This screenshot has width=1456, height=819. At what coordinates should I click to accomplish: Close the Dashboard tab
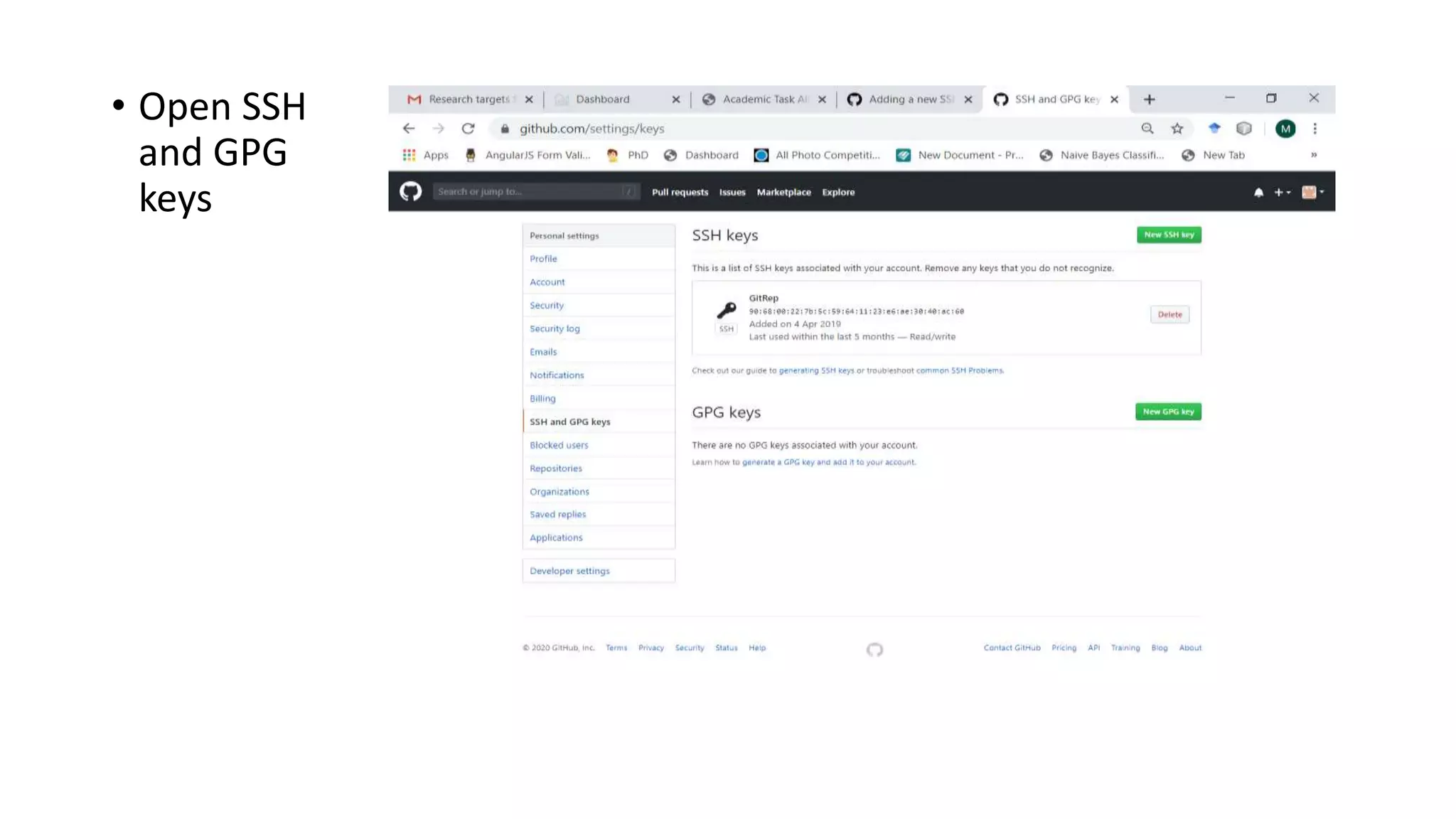click(x=675, y=100)
